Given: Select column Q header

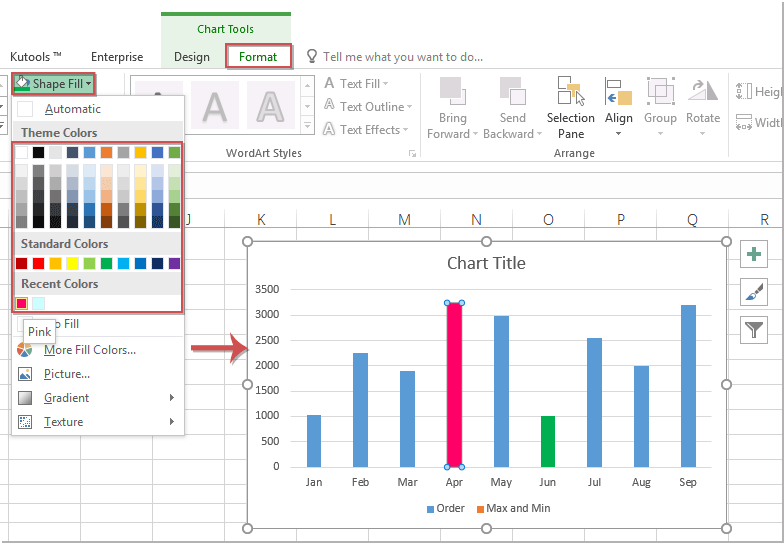Looking at the screenshot, I should (692, 219).
